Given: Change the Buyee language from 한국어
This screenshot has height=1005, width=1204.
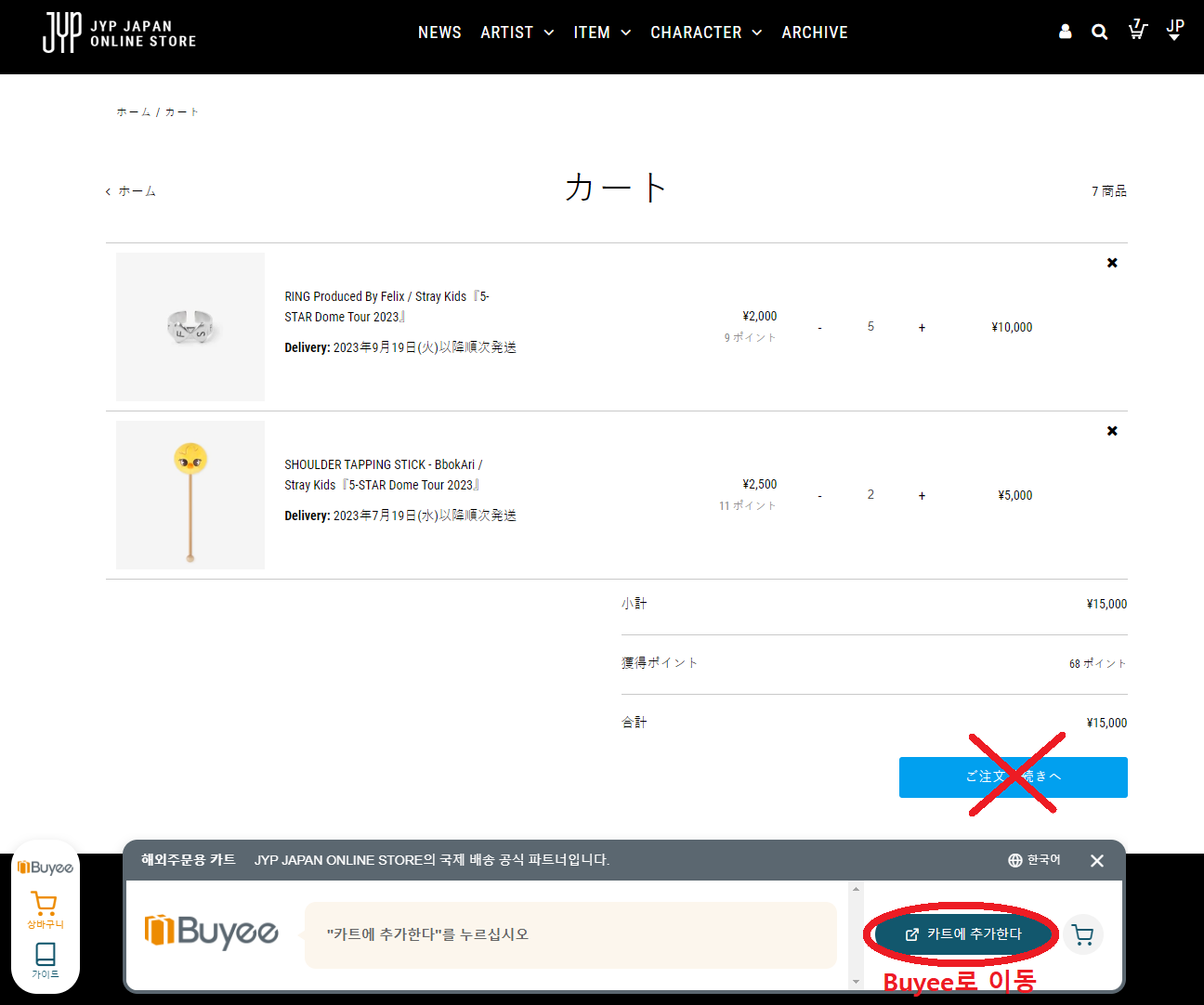Looking at the screenshot, I should point(1034,860).
